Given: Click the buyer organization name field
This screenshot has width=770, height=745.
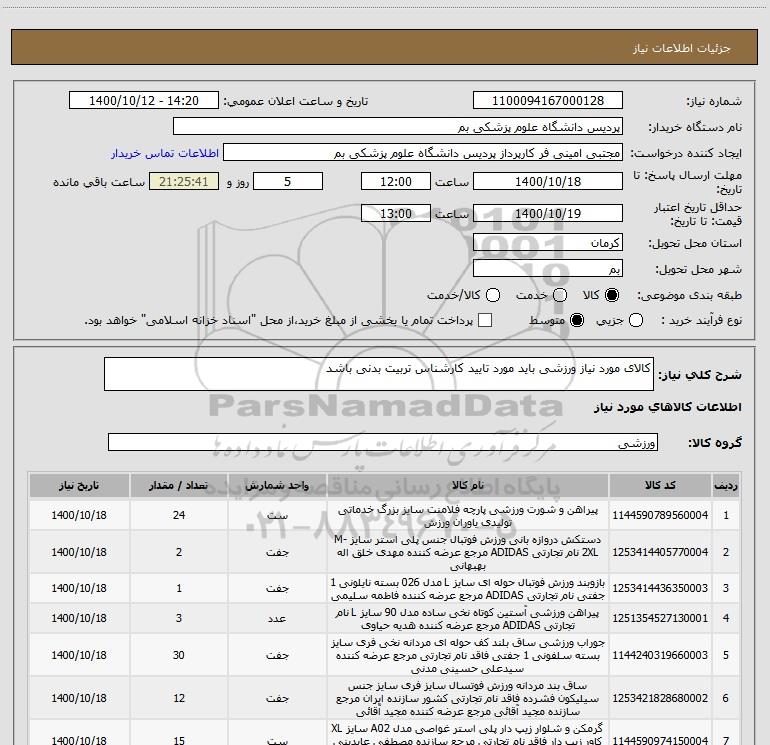Looking at the screenshot, I should point(398,127).
